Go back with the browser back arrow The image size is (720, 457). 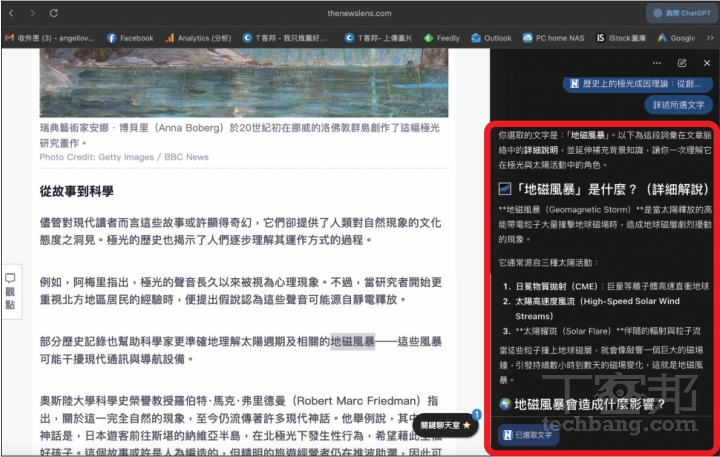(11, 13)
